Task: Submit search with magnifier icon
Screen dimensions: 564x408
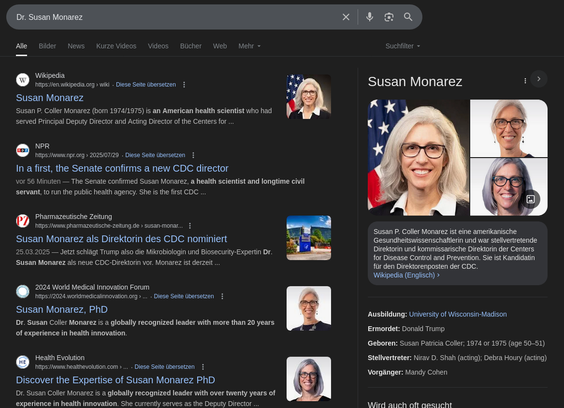Action: (408, 17)
